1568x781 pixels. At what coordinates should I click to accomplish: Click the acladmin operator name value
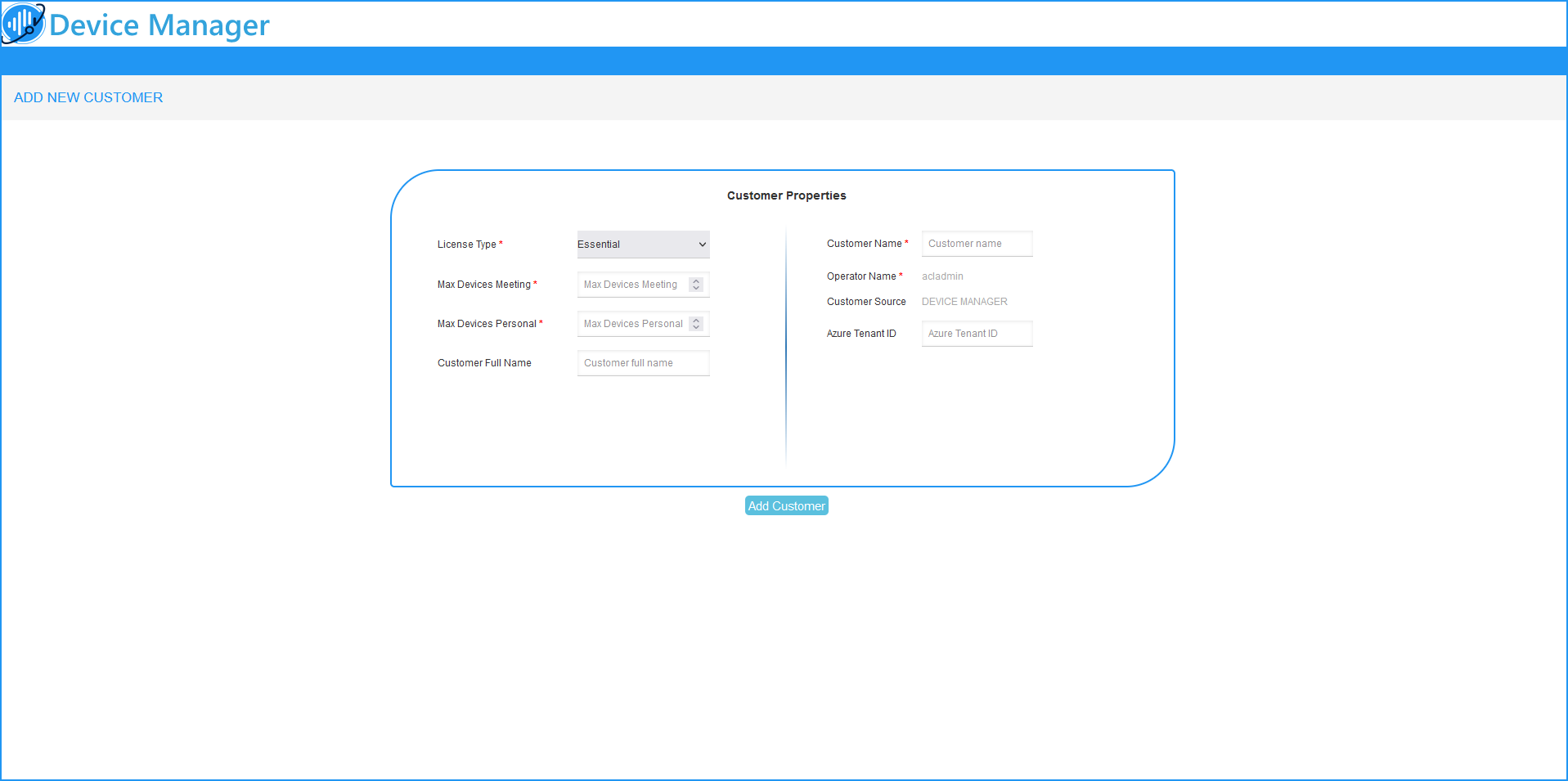pyautogui.click(x=942, y=276)
